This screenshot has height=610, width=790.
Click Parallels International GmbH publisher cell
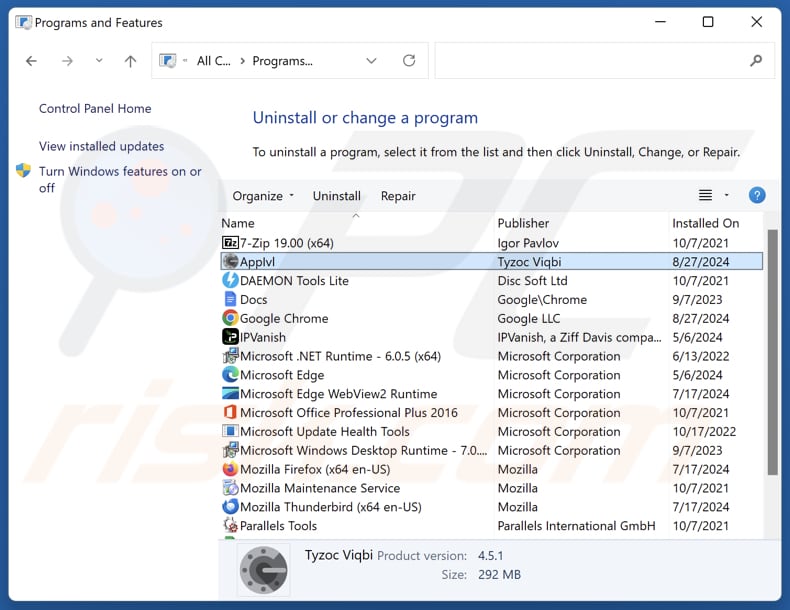pos(576,526)
